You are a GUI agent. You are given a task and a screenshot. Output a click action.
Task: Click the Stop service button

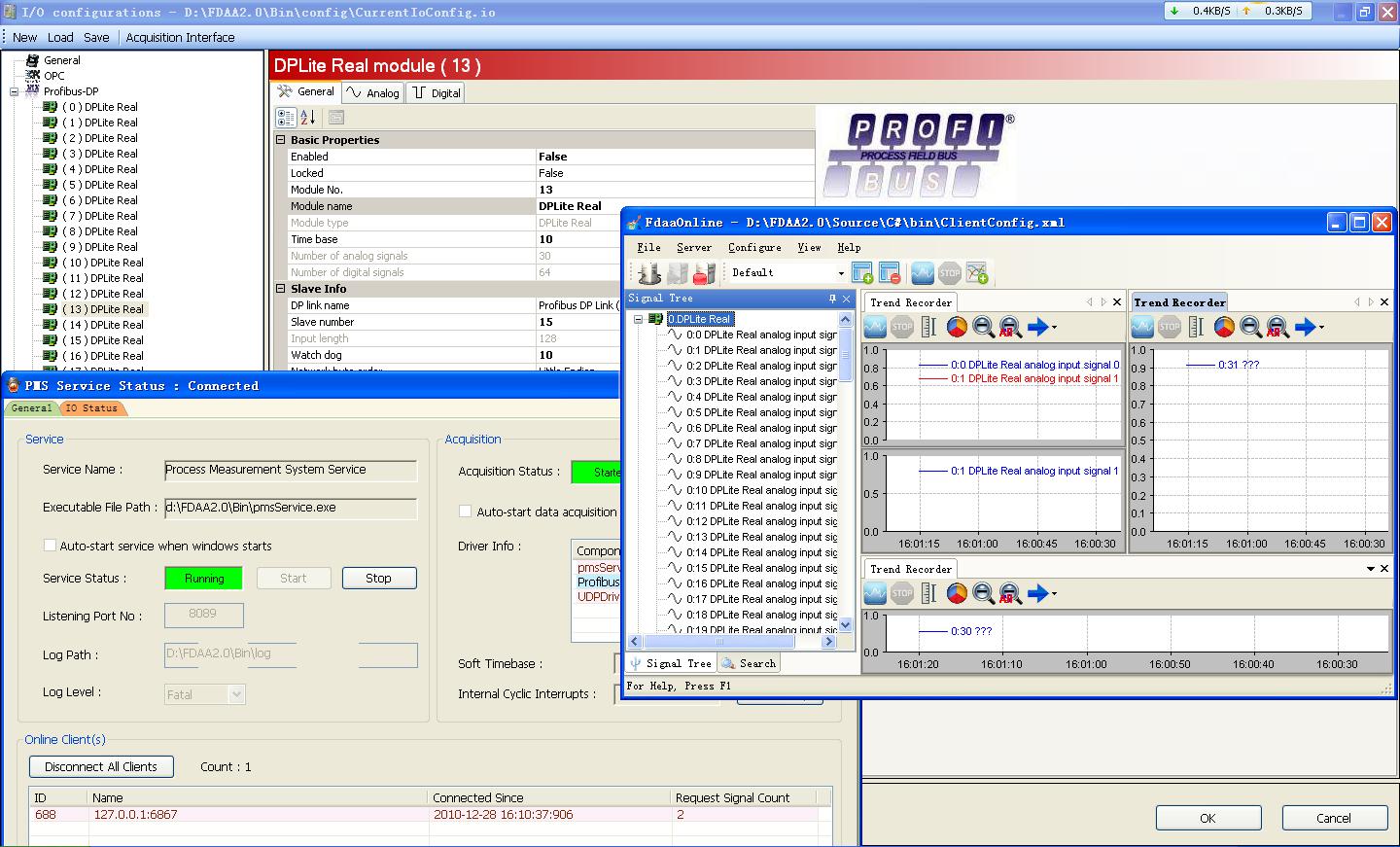[x=379, y=578]
